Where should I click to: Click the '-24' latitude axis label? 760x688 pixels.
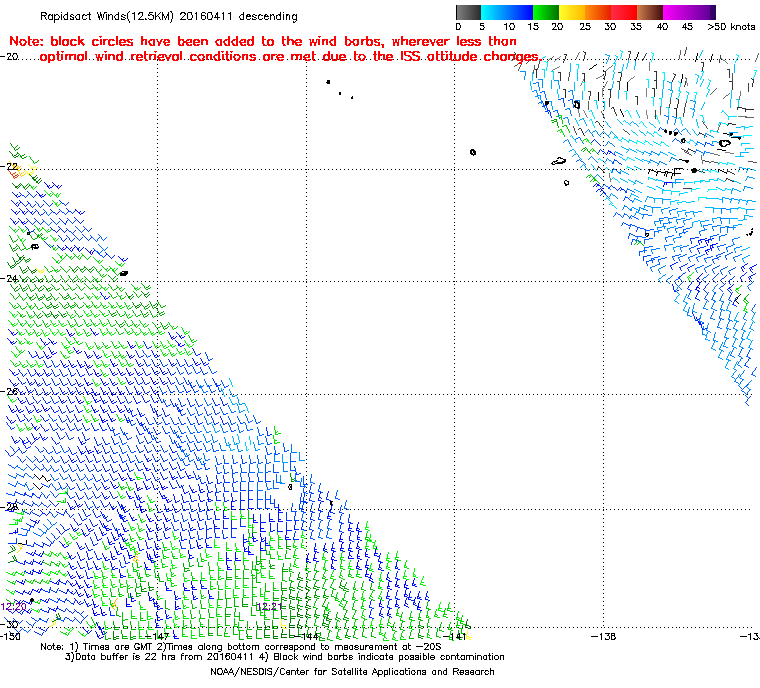(x=10, y=279)
